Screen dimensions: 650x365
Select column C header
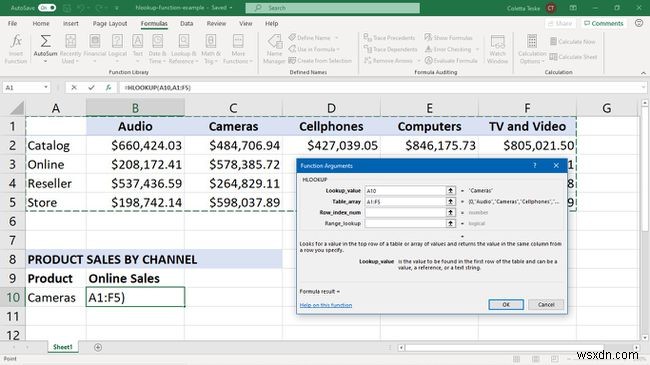coord(233,108)
